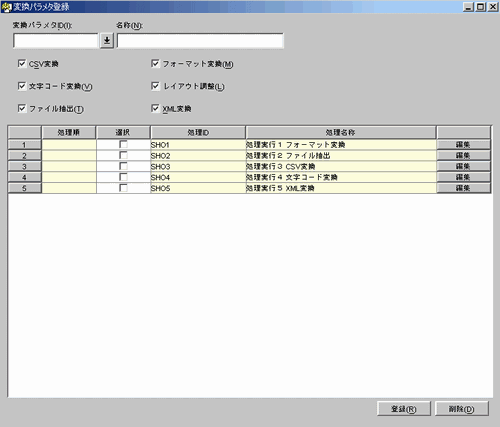The width and height of the screenshot is (500, 427).
Task: Select row header number 2
Action: (25, 155)
